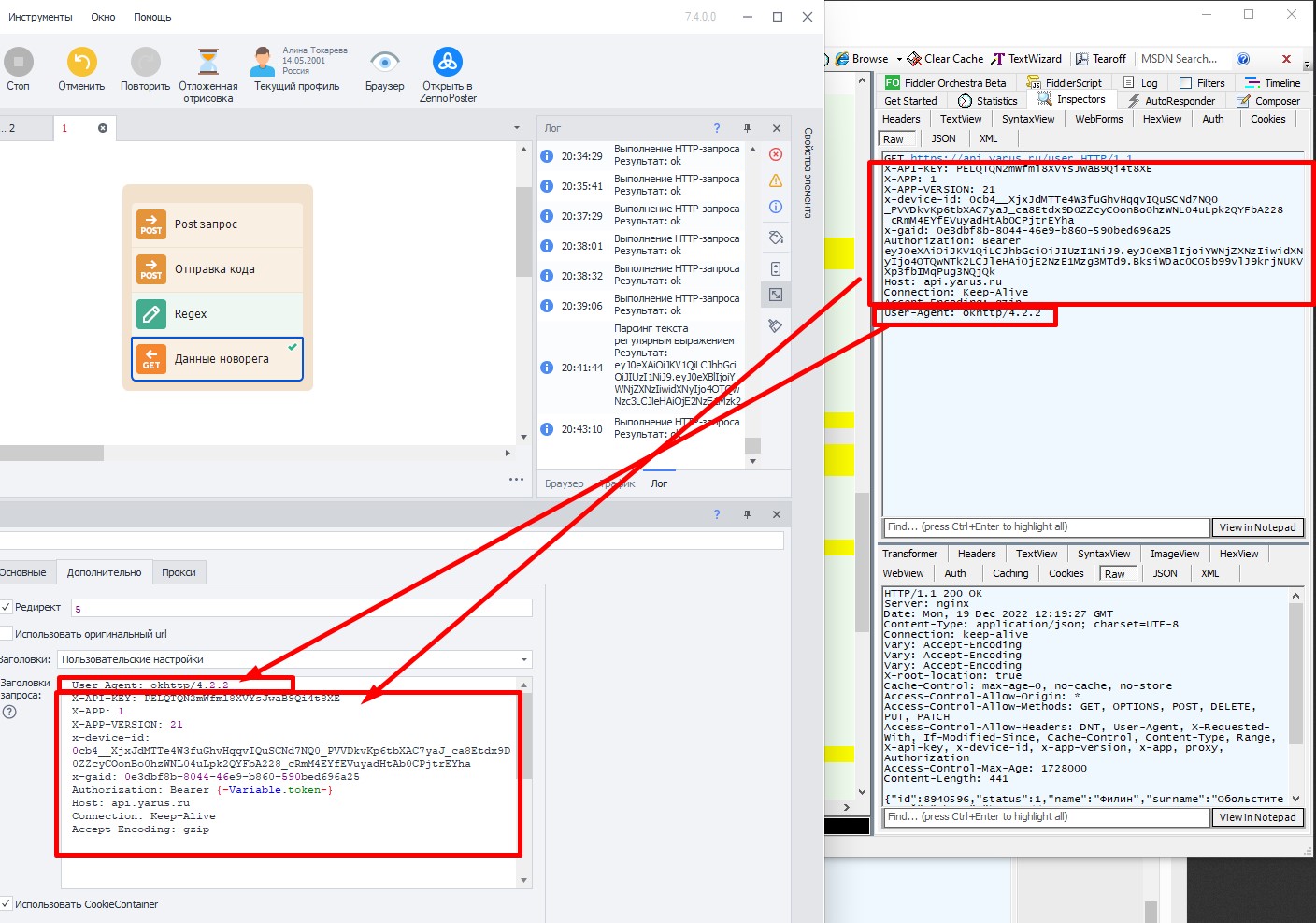Toggle the CookieContainer usage checkbox
The image size is (1316, 923).
pos(6,904)
